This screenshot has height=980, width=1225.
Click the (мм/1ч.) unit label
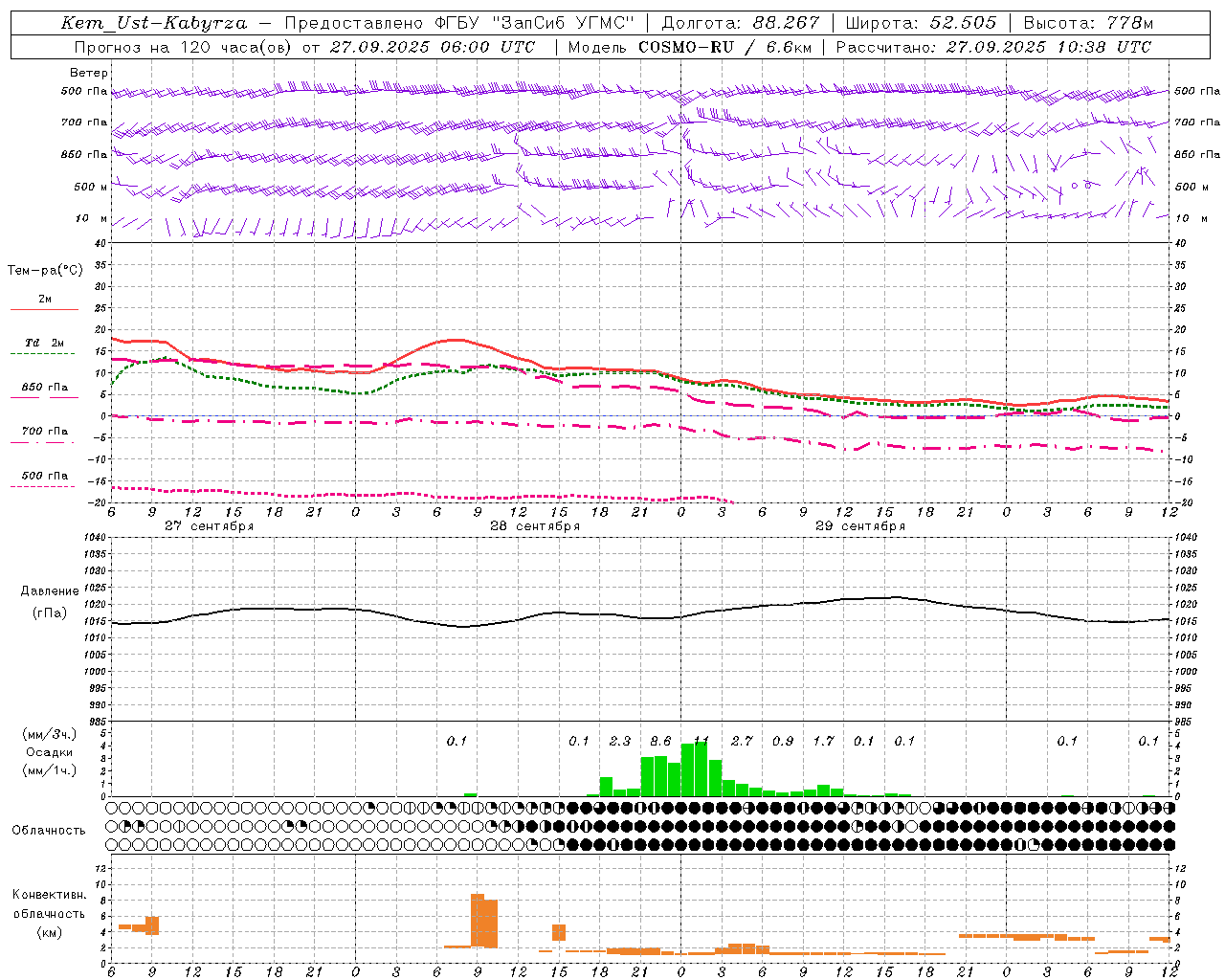[50, 770]
